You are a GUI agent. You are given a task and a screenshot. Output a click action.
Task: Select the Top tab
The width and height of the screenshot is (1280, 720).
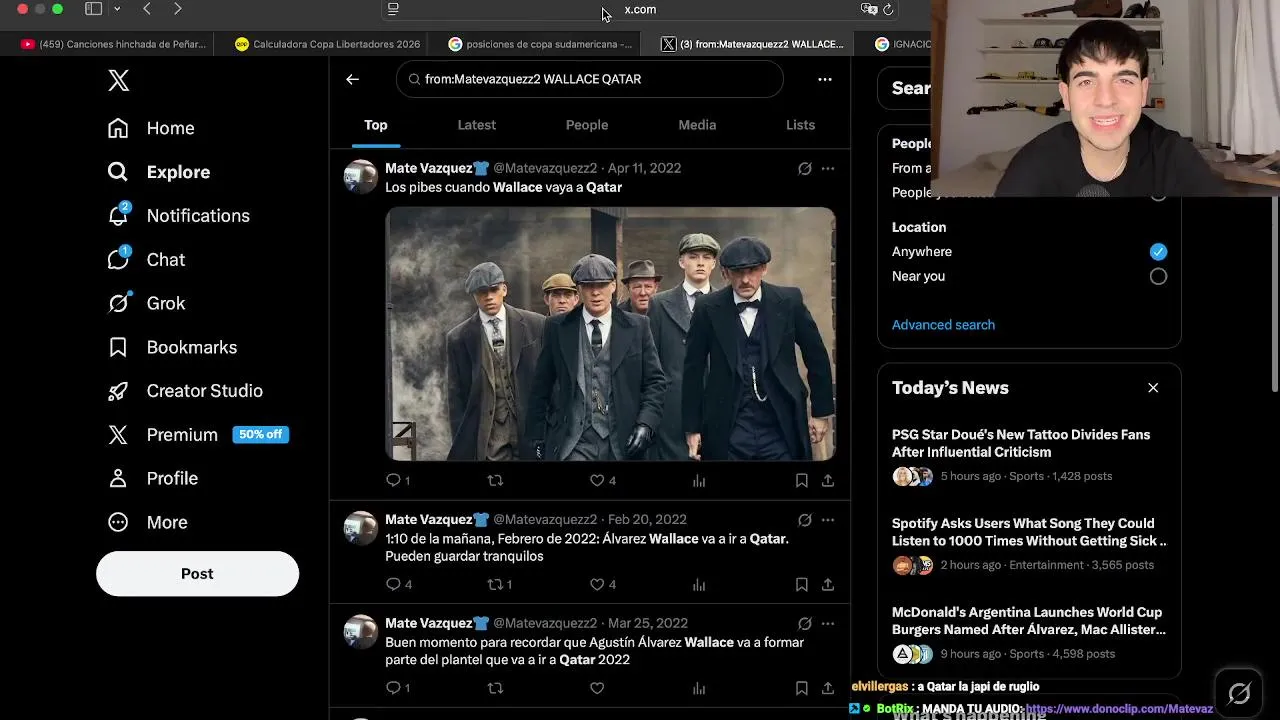click(x=375, y=125)
